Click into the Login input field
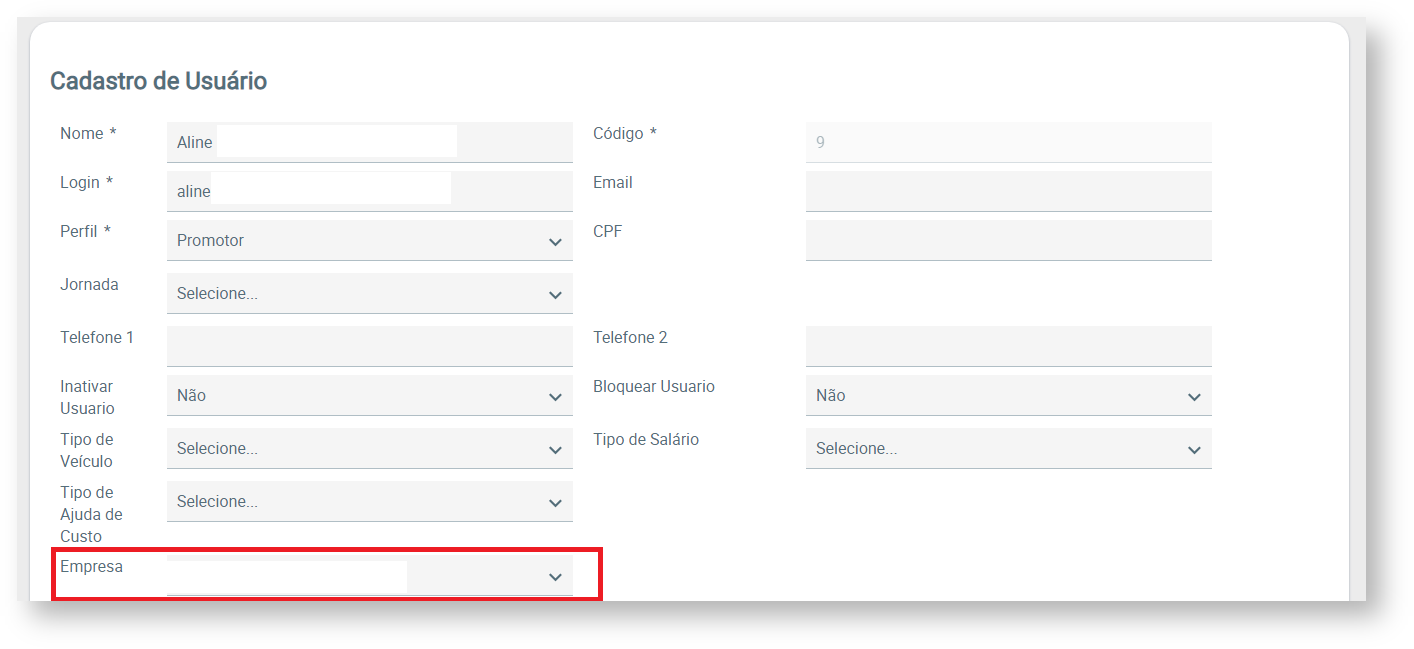1414x649 pixels. (x=369, y=191)
